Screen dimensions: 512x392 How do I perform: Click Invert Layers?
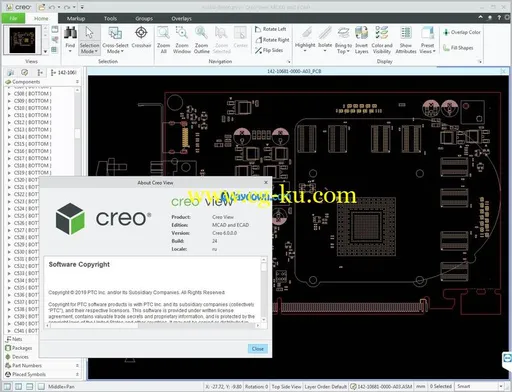coord(361,40)
